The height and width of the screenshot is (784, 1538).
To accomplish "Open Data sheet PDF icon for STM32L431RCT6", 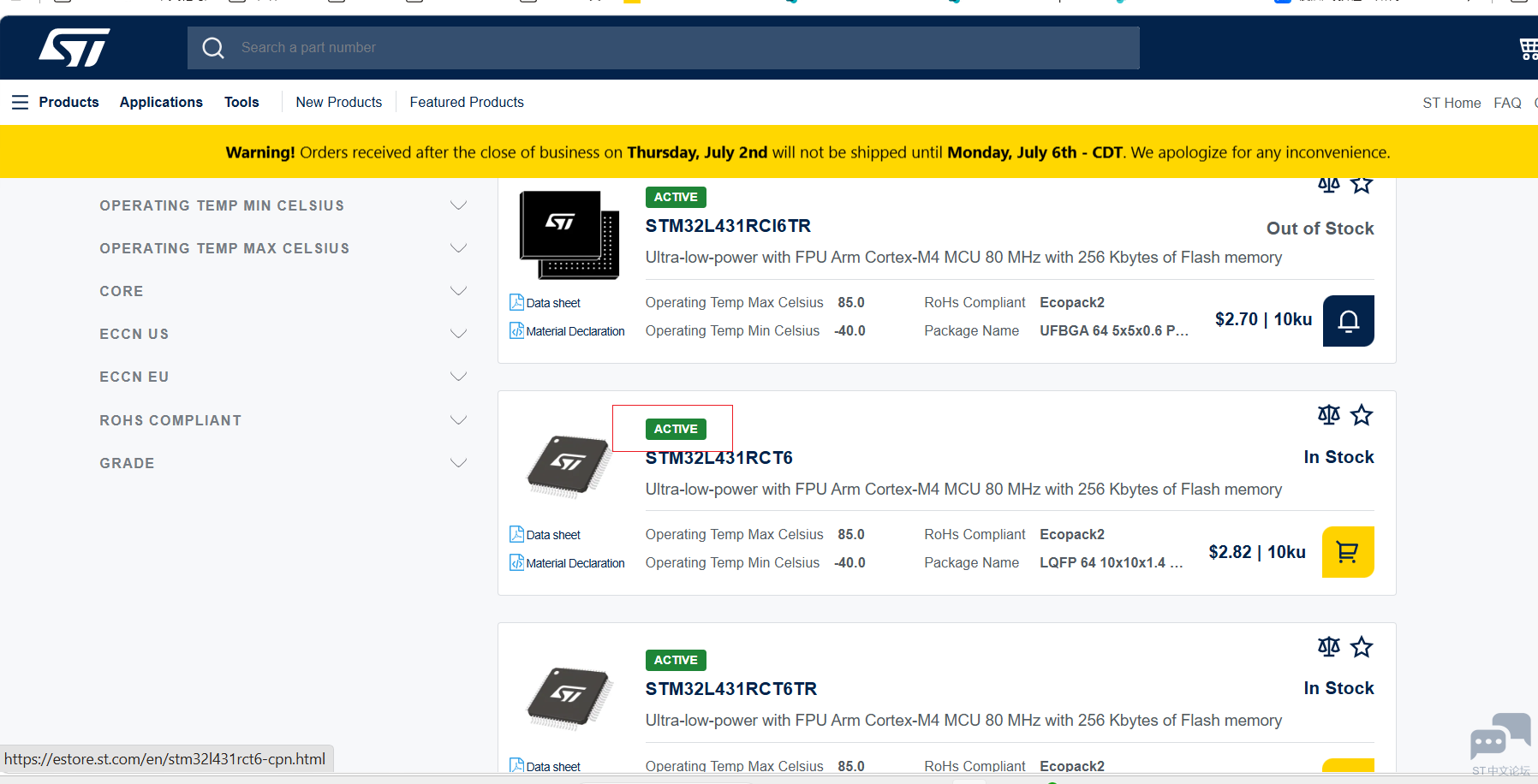I will [x=516, y=534].
